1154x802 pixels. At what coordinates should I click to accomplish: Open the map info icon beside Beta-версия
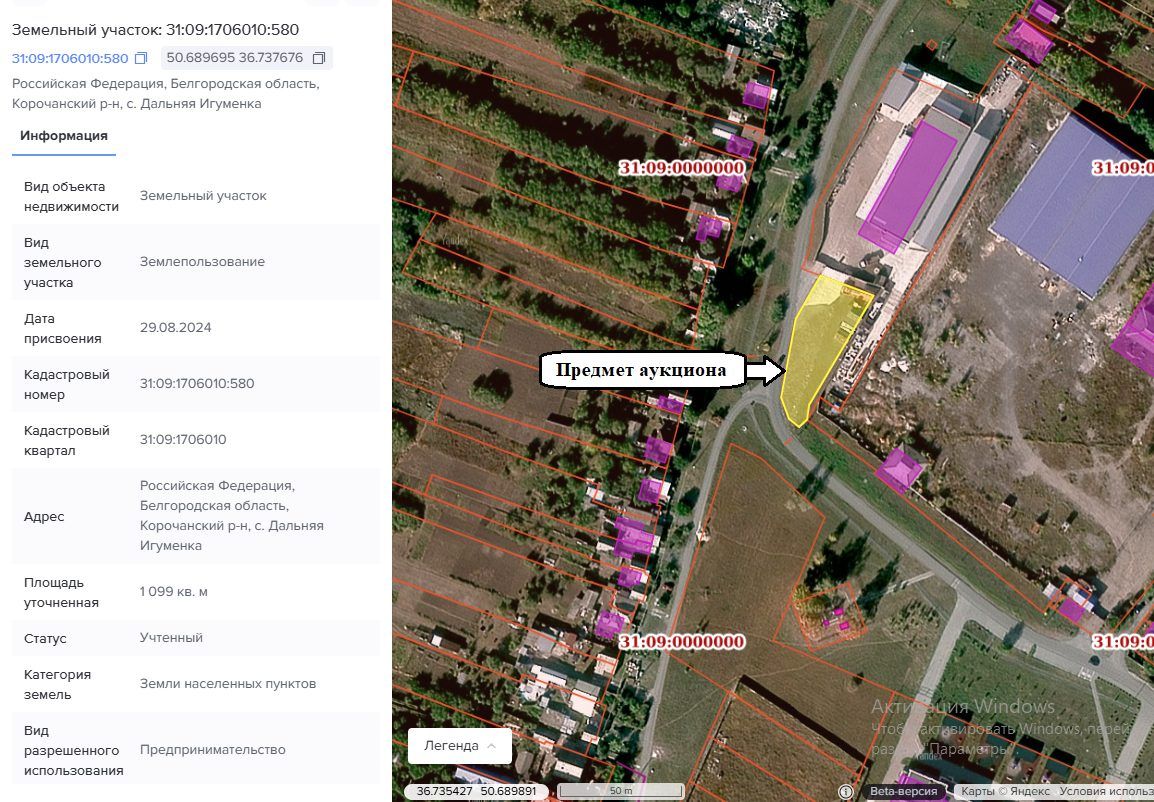(846, 792)
